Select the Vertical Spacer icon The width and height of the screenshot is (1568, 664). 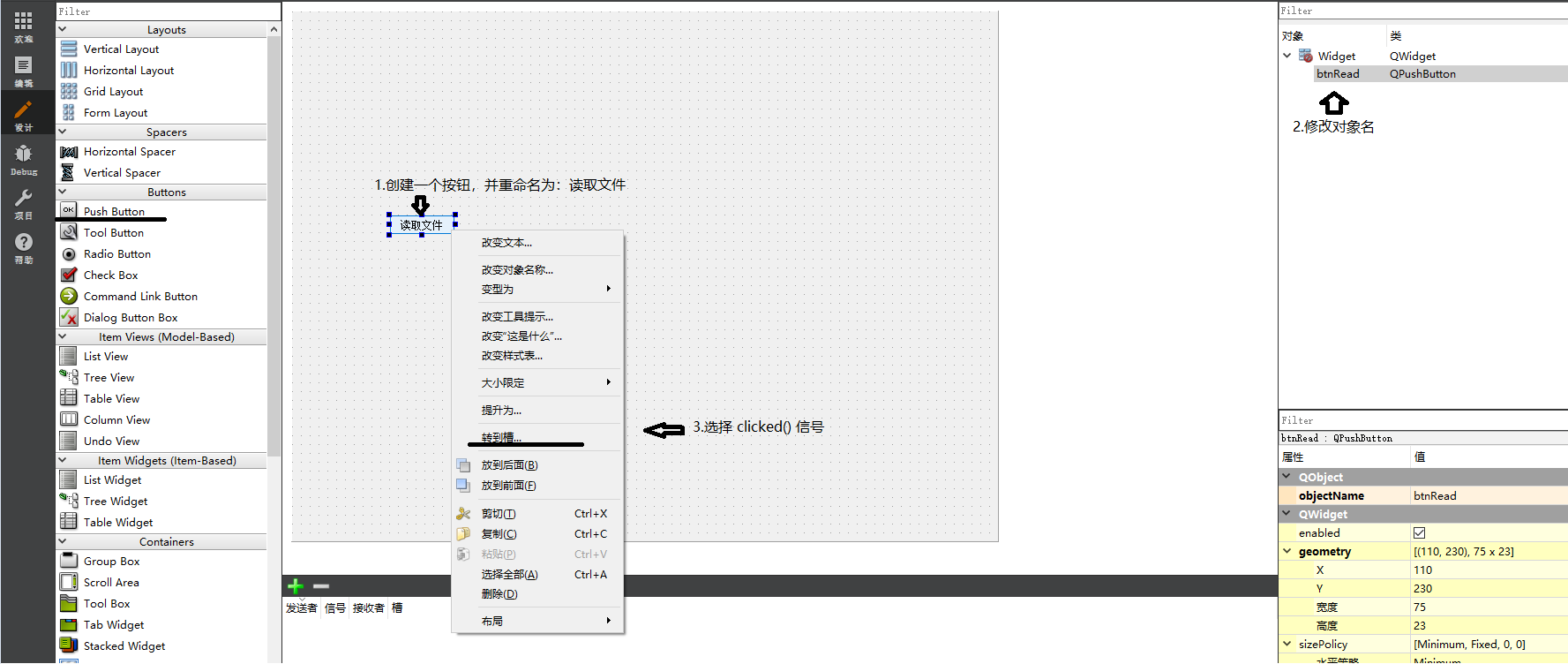69,173
